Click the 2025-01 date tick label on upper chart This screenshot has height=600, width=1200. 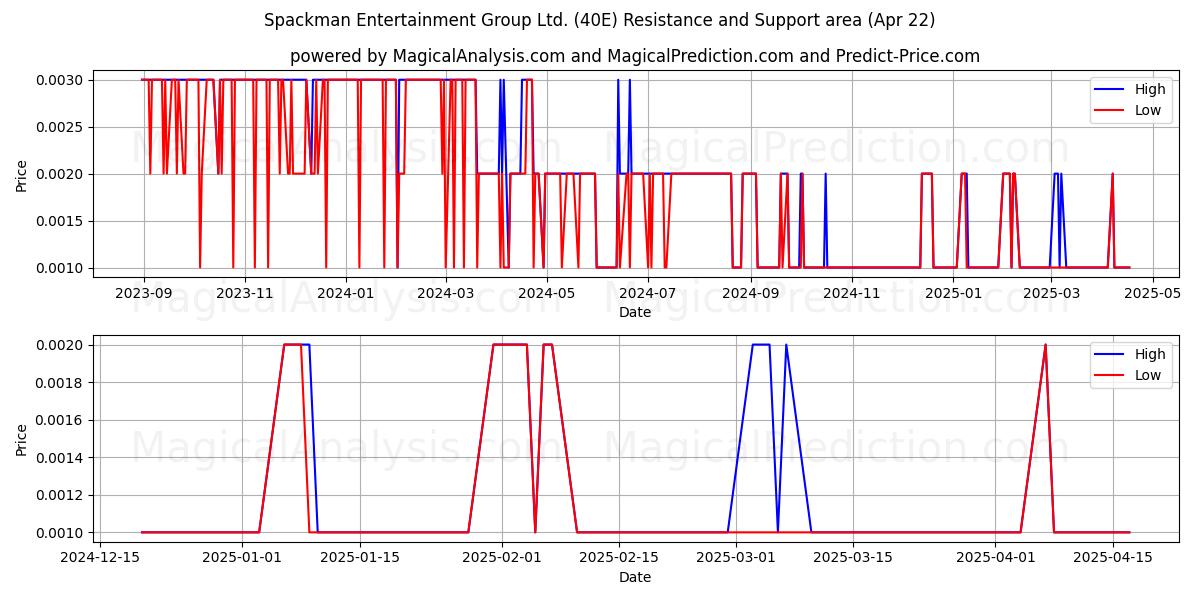(952, 293)
